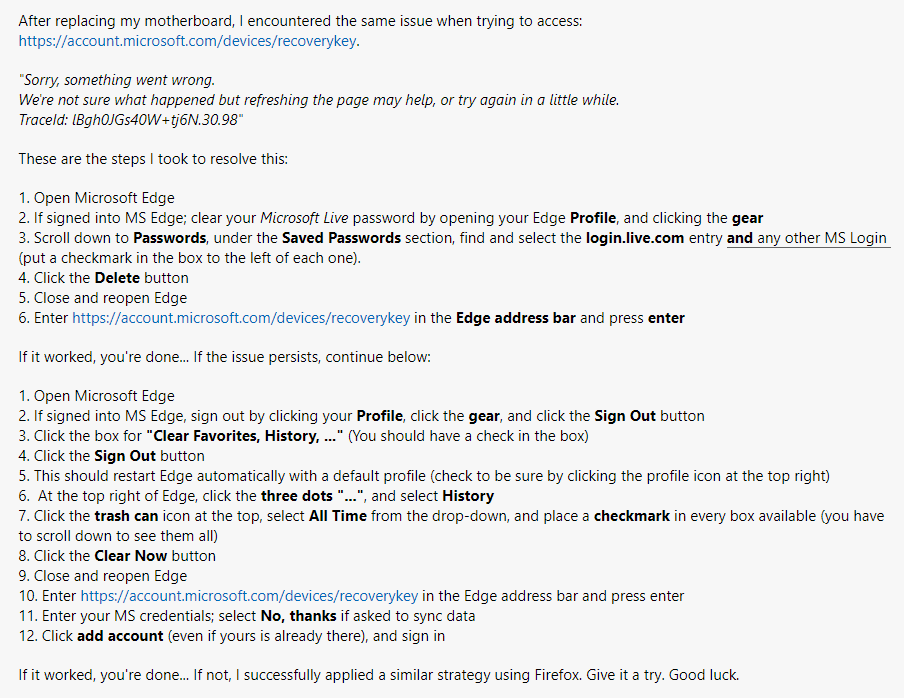Click the underlined "and any other MS Login" text

coord(807,238)
